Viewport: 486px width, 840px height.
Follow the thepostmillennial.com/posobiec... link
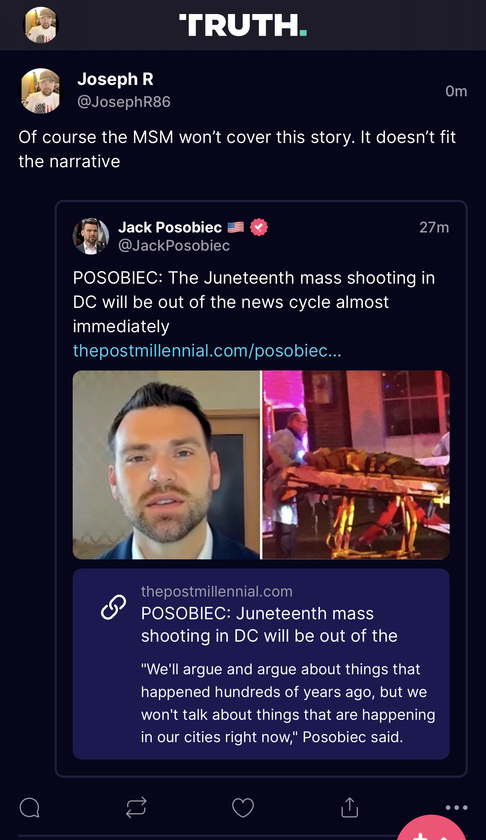point(207,350)
